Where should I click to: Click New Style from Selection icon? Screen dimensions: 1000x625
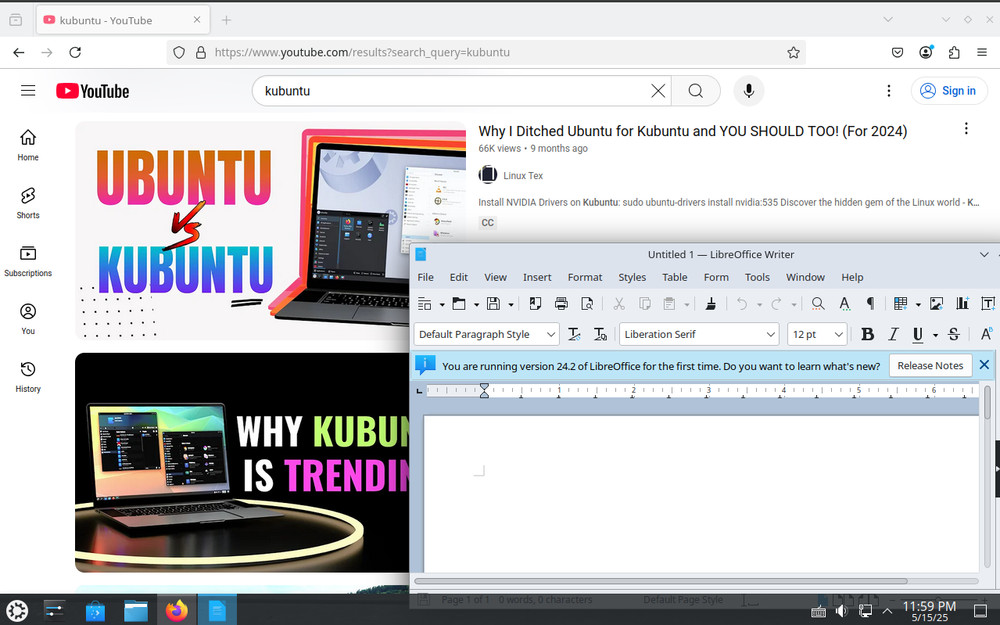click(x=600, y=334)
